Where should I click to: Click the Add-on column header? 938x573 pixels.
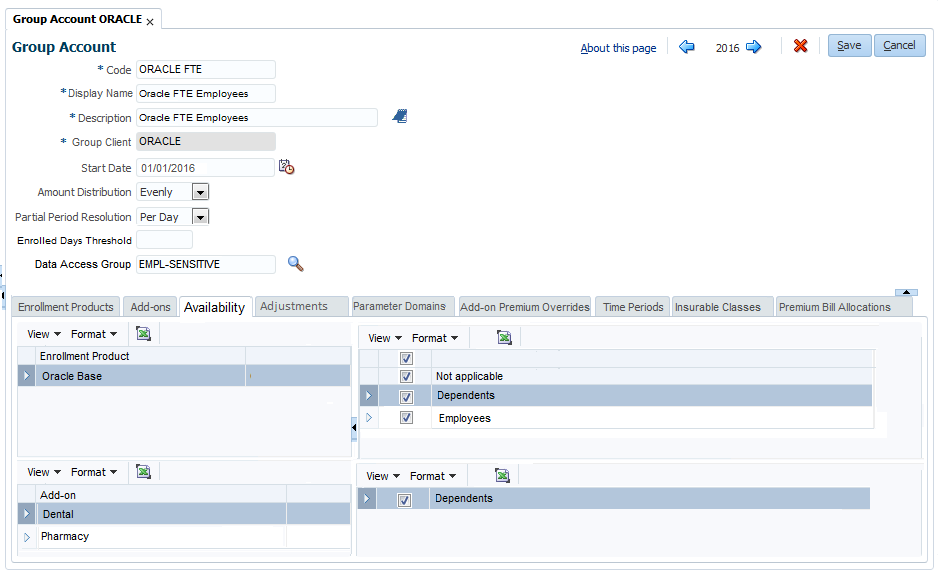click(x=161, y=495)
